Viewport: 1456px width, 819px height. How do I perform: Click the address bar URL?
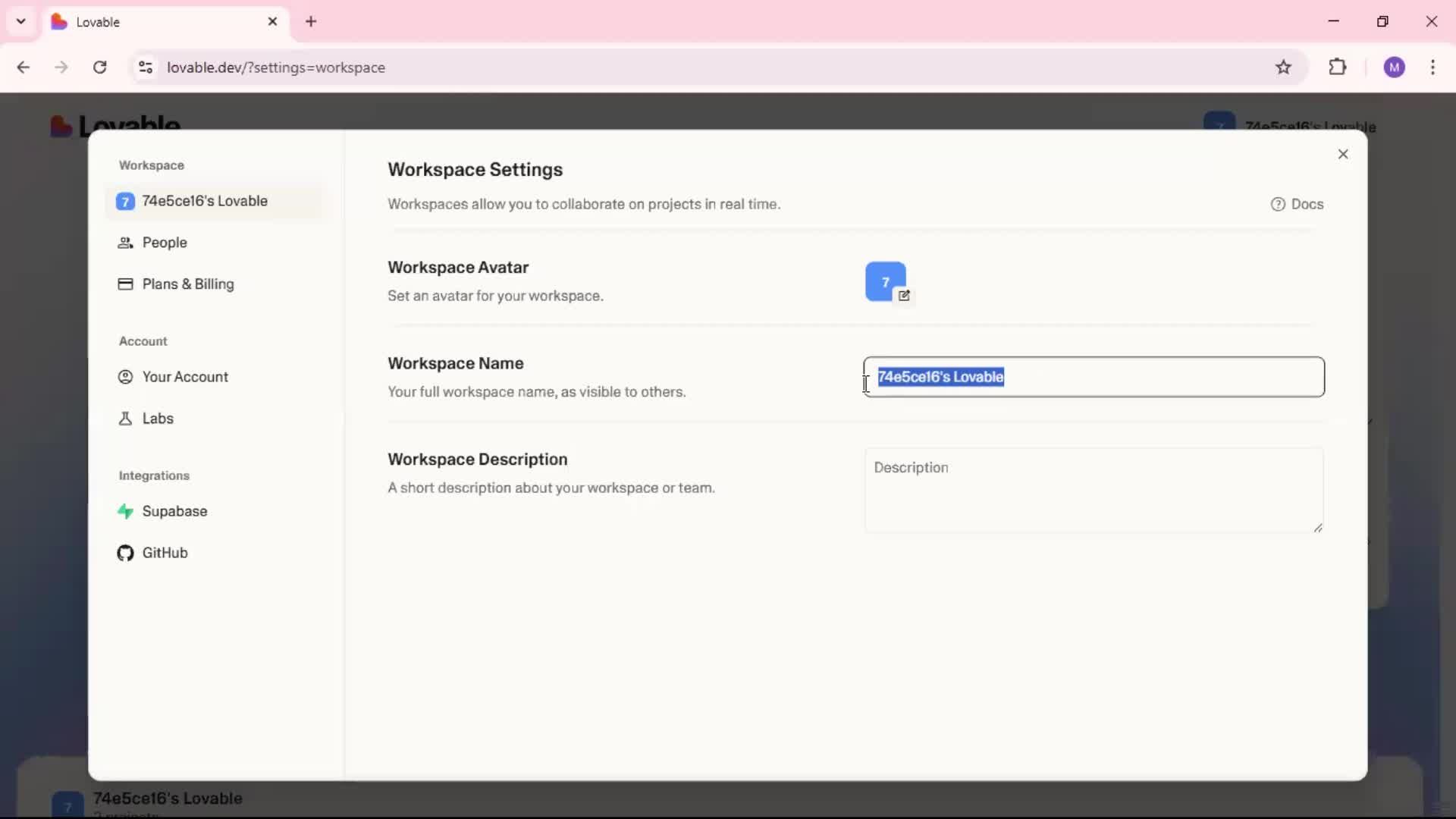pyautogui.click(x=276, y=67)
